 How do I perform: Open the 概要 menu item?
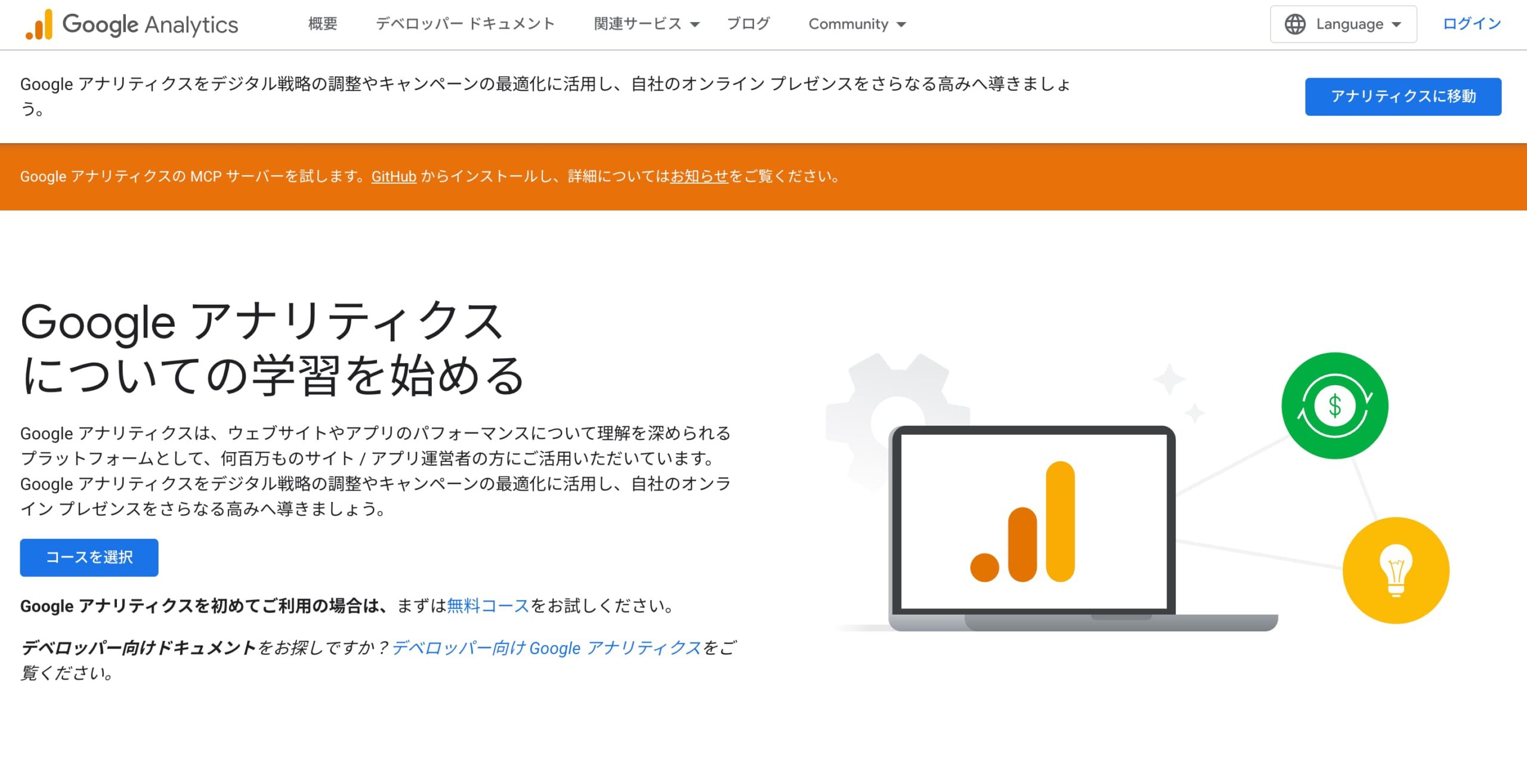tap(323, 24)
